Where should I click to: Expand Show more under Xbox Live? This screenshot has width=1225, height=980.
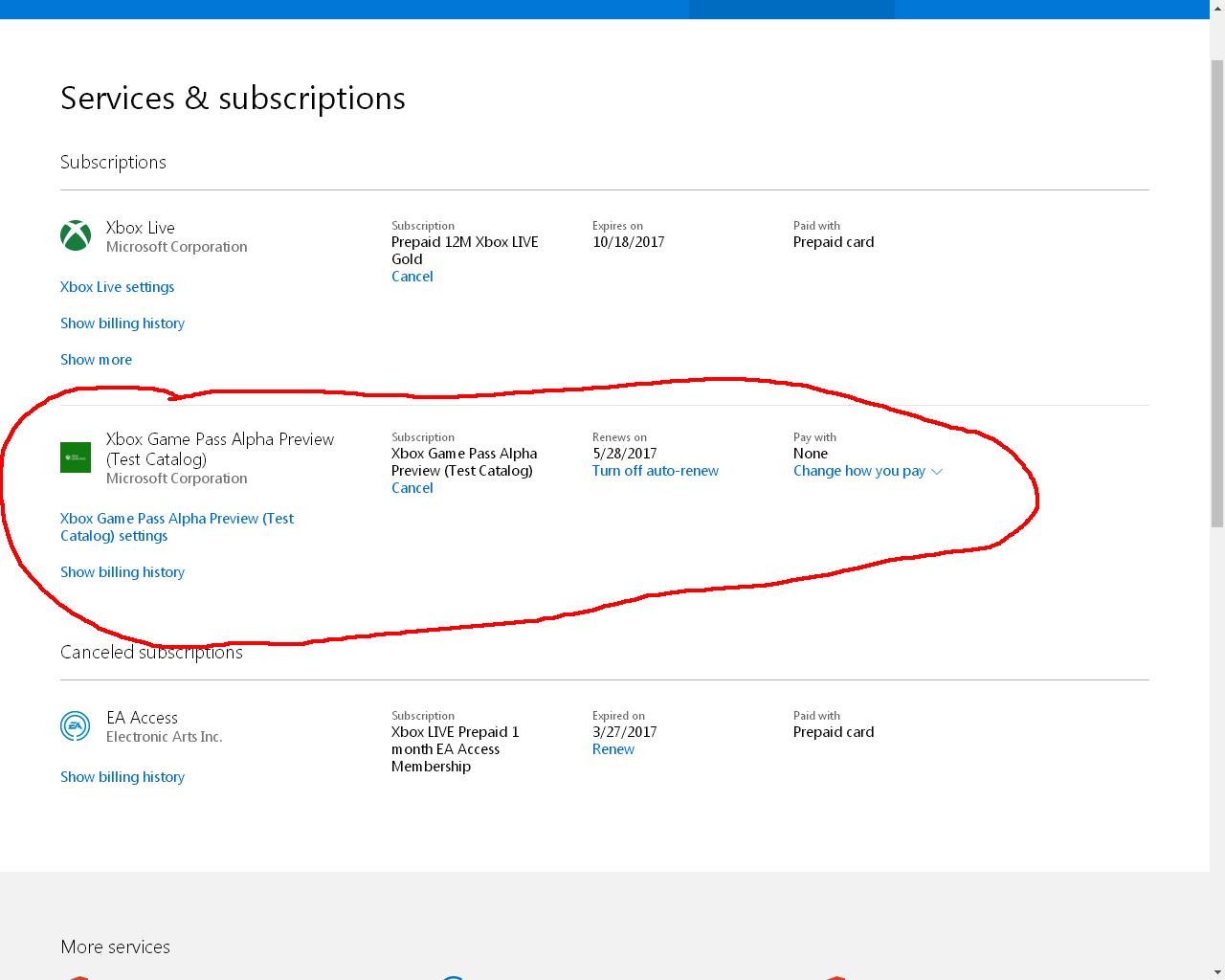click(x=96, y=360)
